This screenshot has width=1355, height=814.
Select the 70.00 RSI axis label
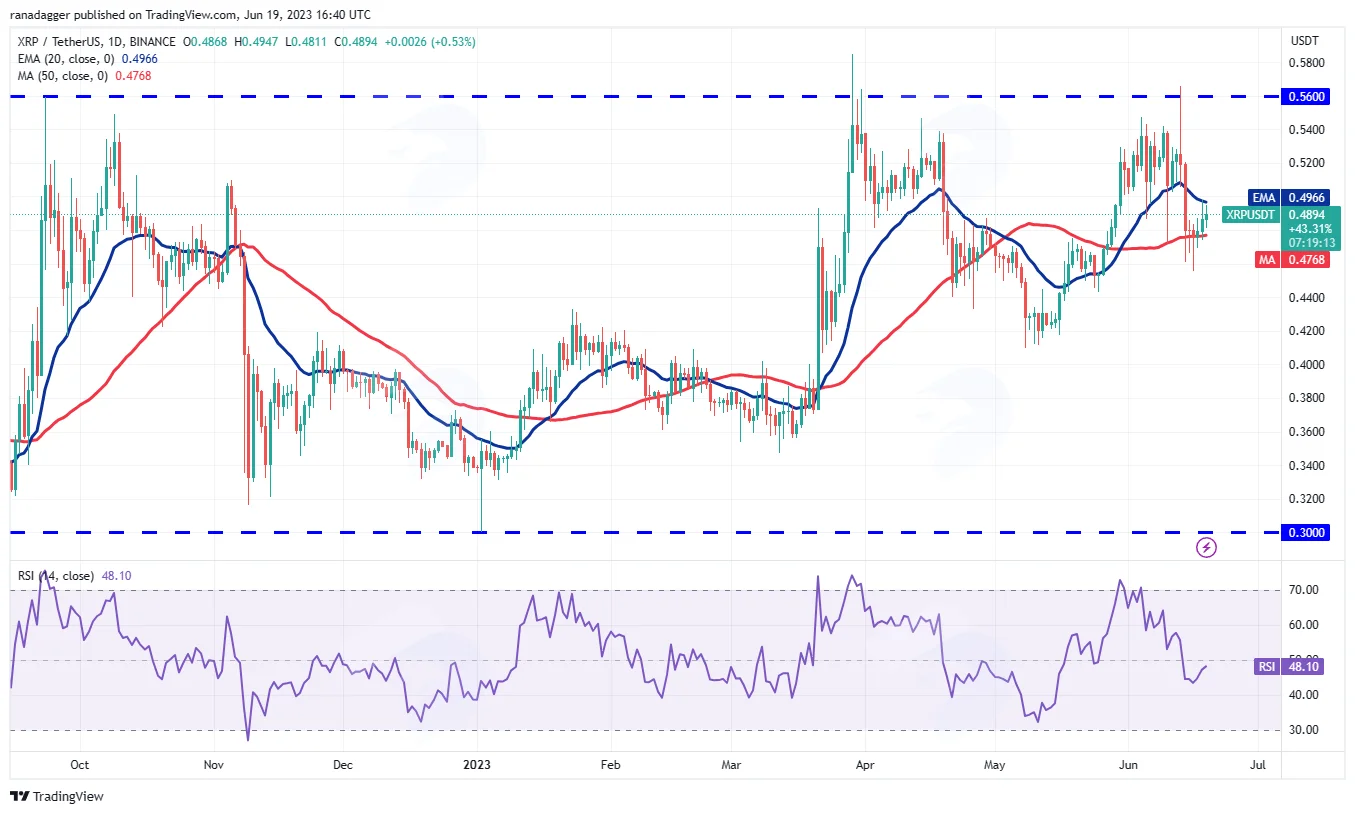pos(1306,590)
